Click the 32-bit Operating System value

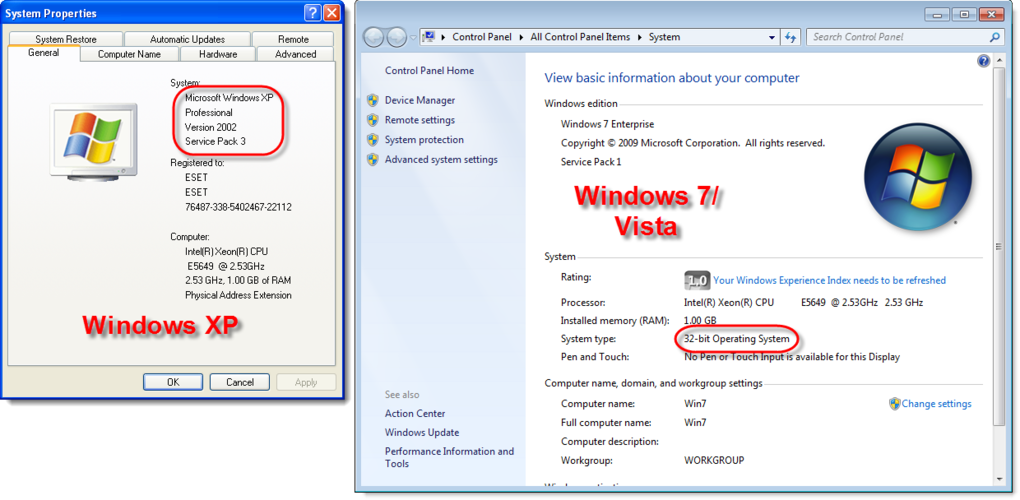(736, 339)
